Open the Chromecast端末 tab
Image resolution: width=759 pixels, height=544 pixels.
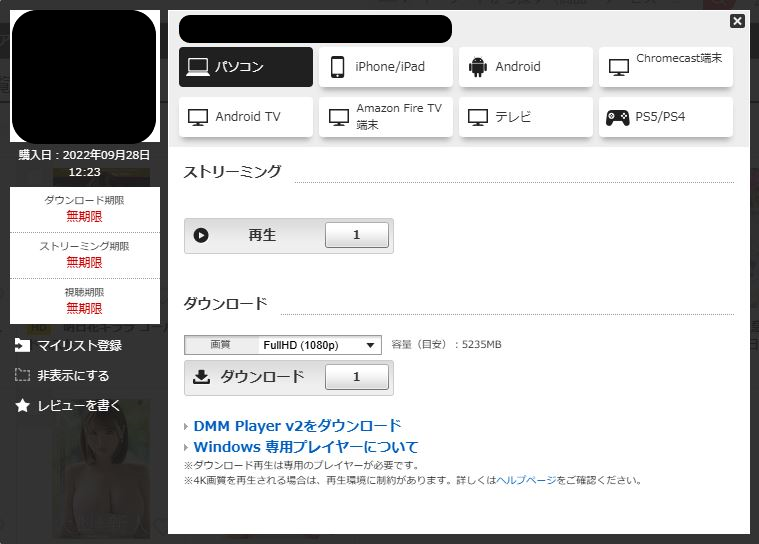tap(666, 67)
